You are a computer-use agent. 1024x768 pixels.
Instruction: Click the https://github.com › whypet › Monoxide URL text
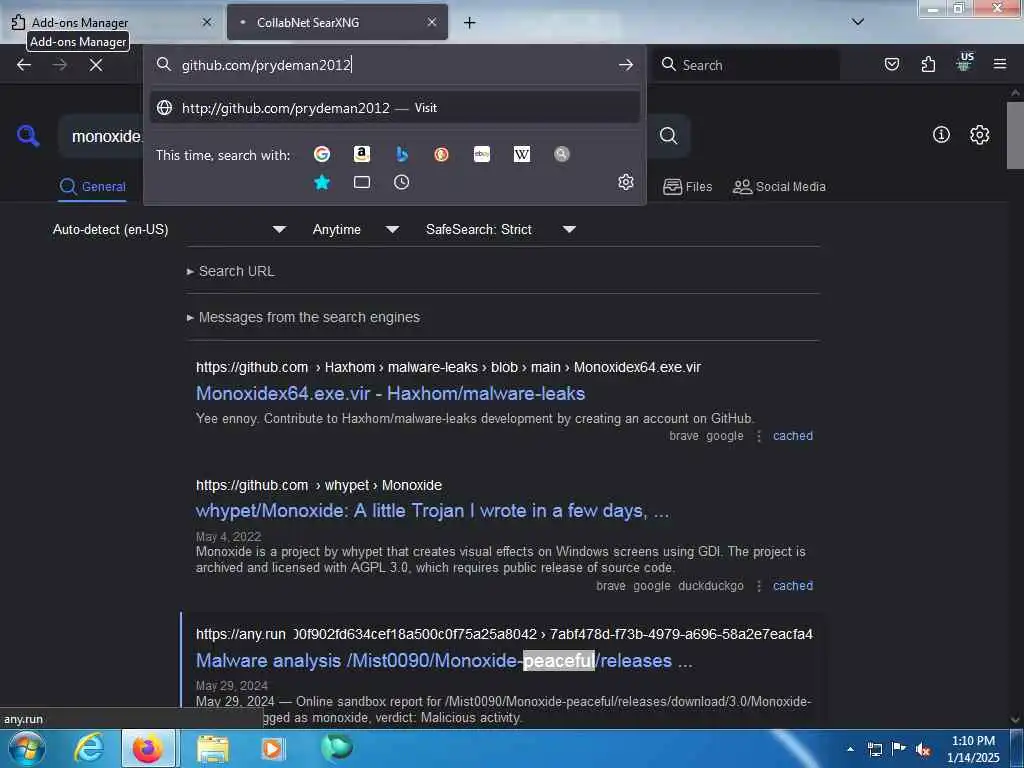coord(319,485)
